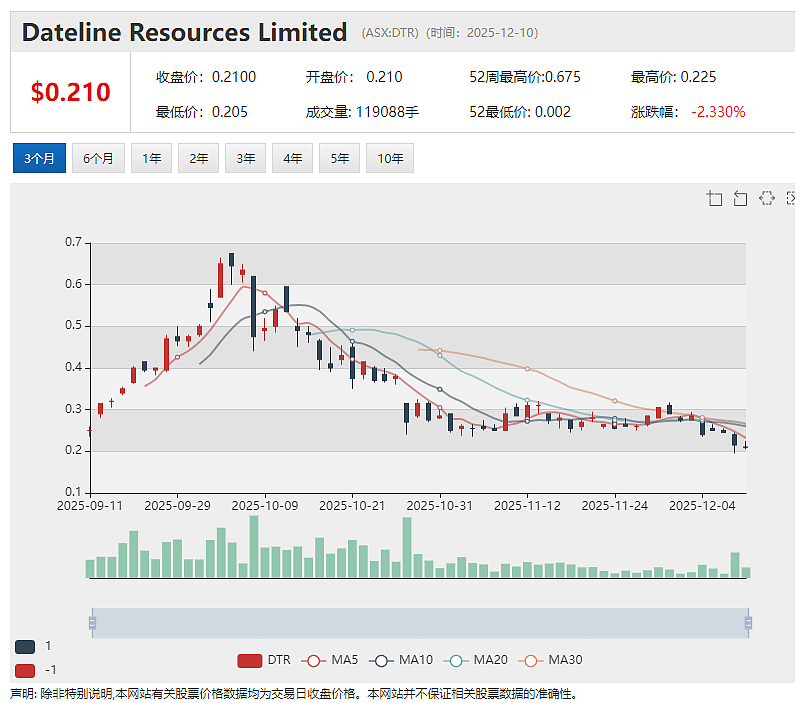Click the 2025-09-11 axis date label
Viewport: 804px width, 703px height.
[x=90, y=506]
